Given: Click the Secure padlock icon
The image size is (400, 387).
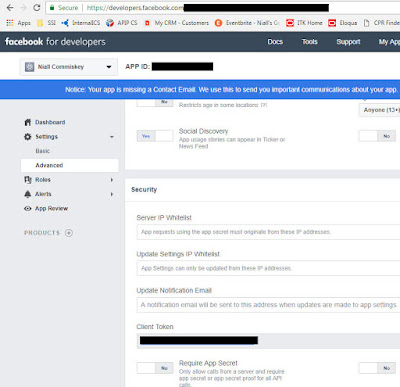Looking at the screenshot, I should (x=52, y=7).
